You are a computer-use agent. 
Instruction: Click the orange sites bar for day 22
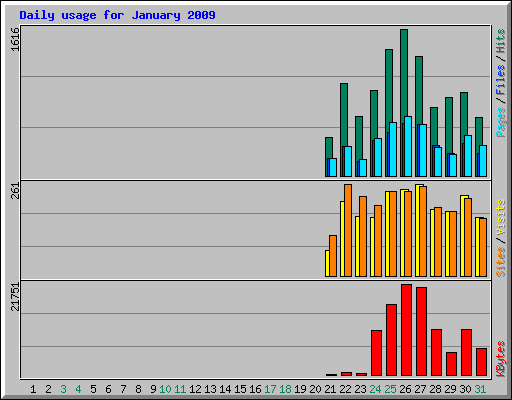point(348,230)
